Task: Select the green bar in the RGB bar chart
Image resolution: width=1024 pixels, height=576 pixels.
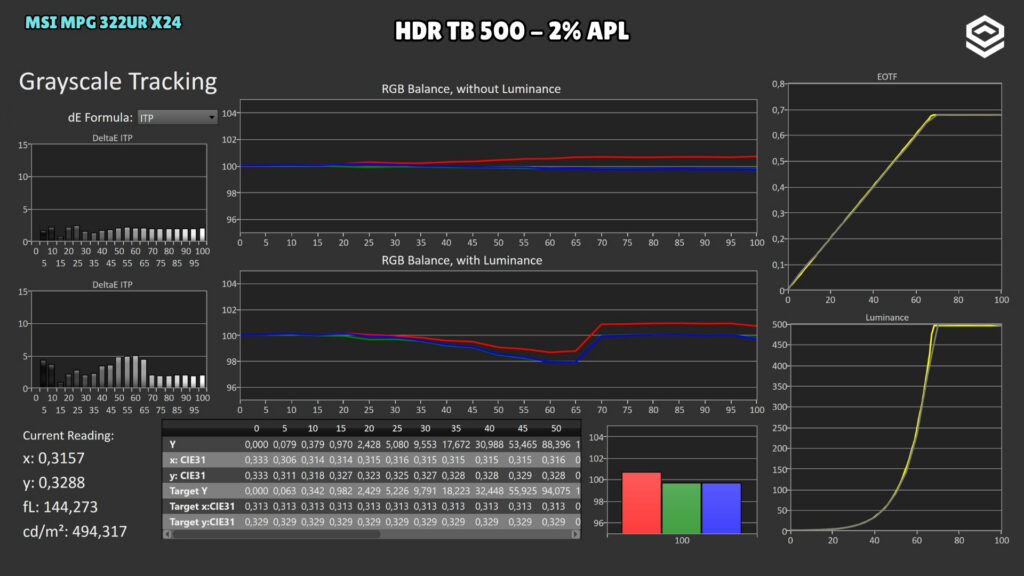Action: pos(681,508)
